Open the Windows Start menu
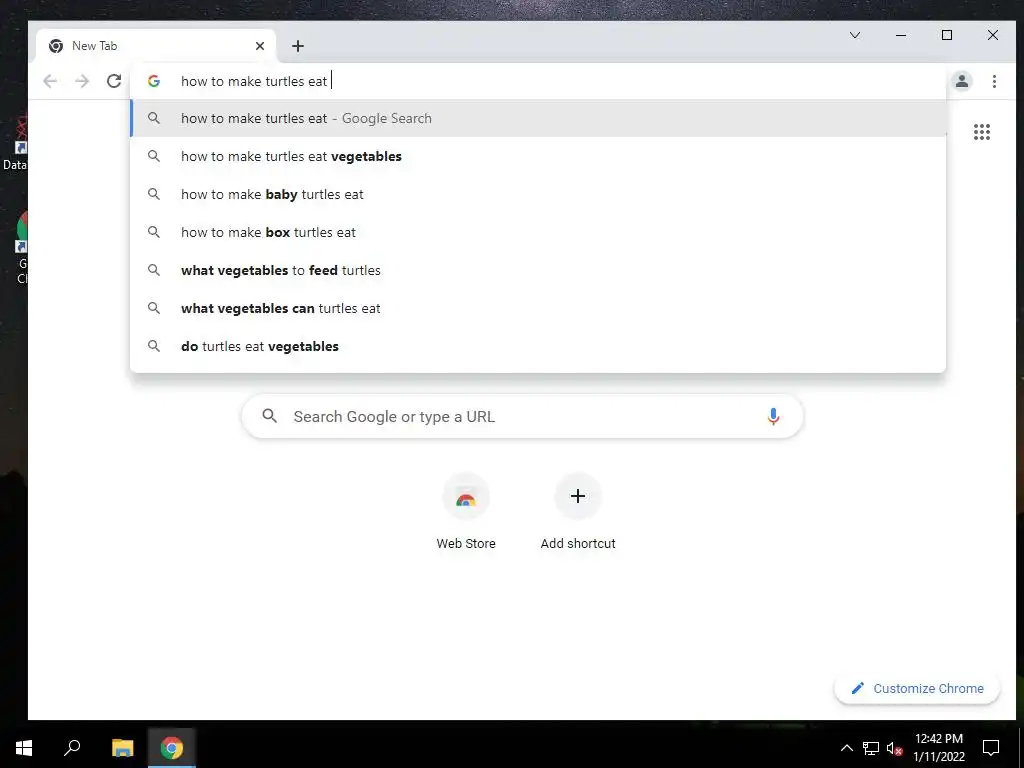 coord(24,748)
